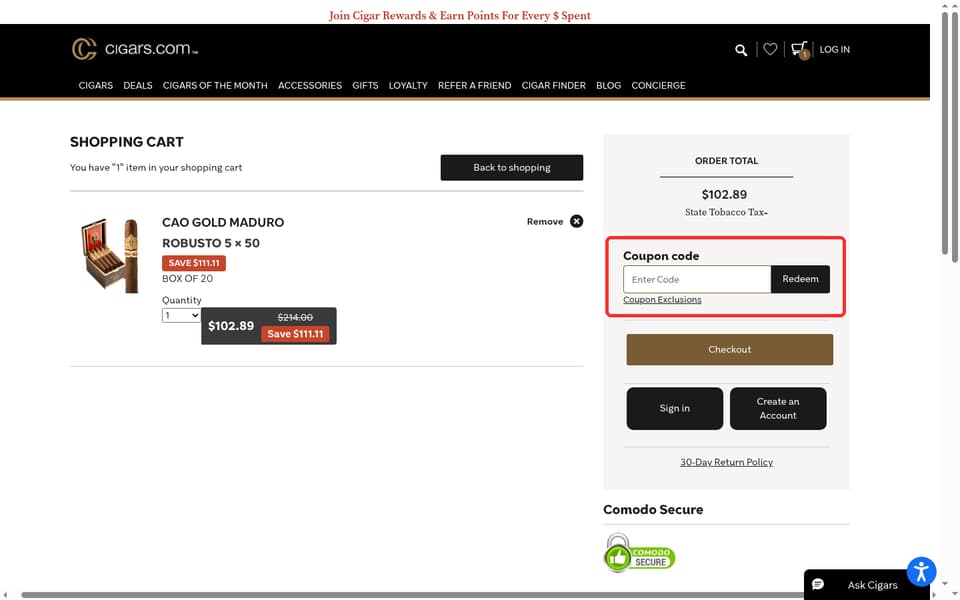The width and height of the screenshot is (960, 600).
Task: Click the Remove X icon
Action: point(576,221)
